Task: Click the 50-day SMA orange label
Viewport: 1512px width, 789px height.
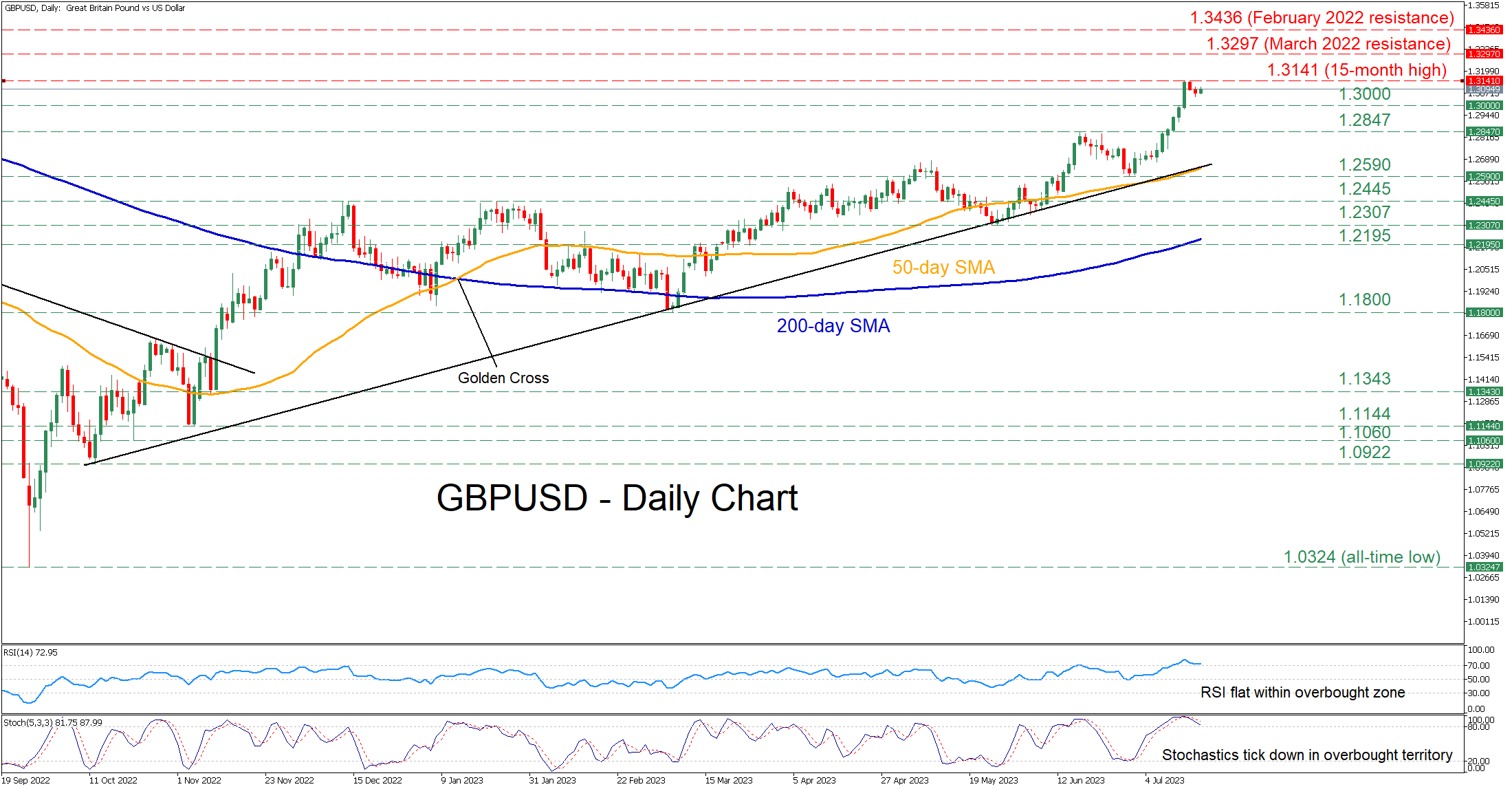Action: 943,267
